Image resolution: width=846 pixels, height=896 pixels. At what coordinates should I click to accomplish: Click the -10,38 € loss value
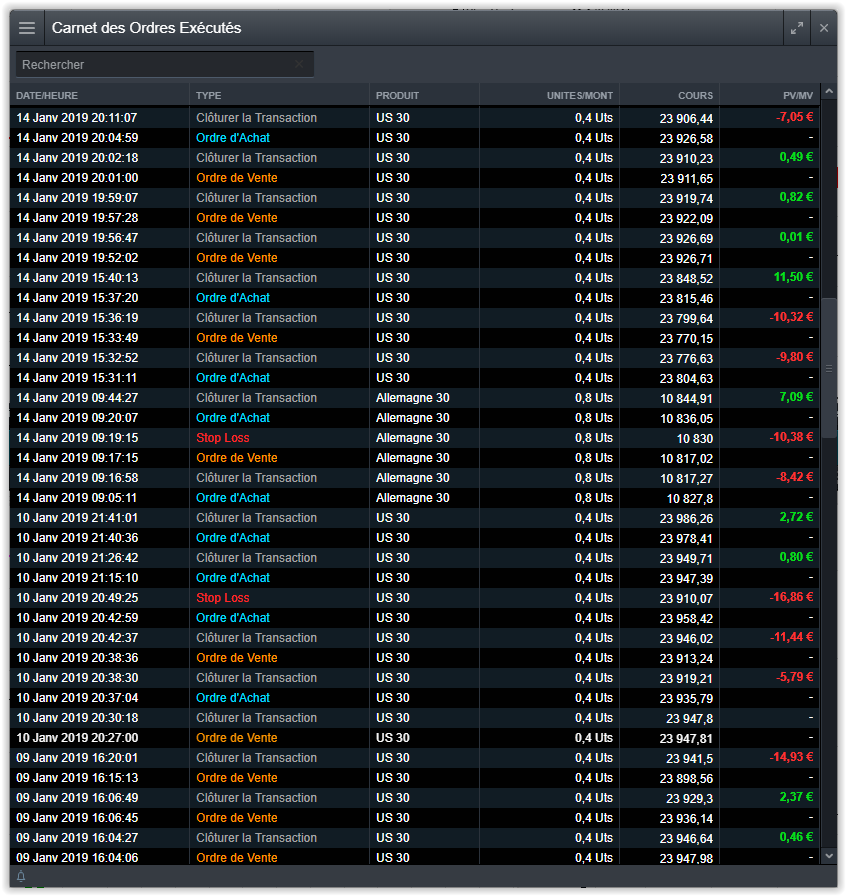pos(792,437)
